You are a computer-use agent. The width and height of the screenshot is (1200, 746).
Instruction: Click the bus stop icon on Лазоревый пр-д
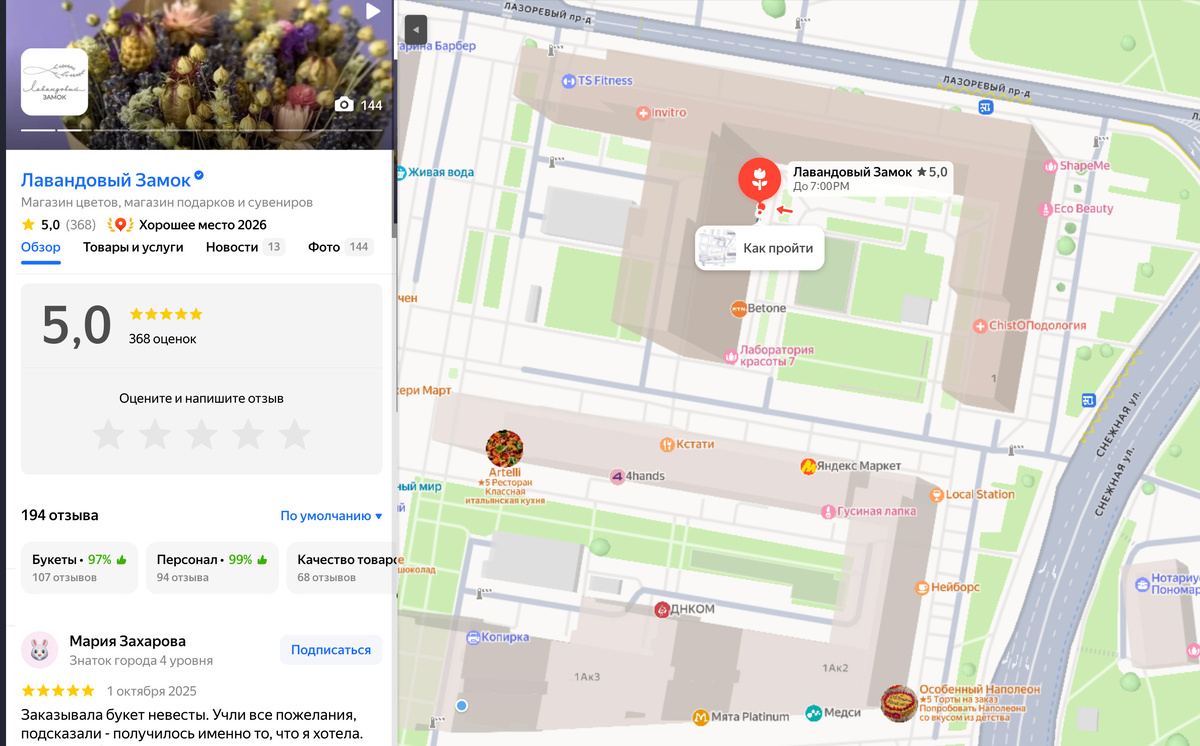click(x=985, y=107)
